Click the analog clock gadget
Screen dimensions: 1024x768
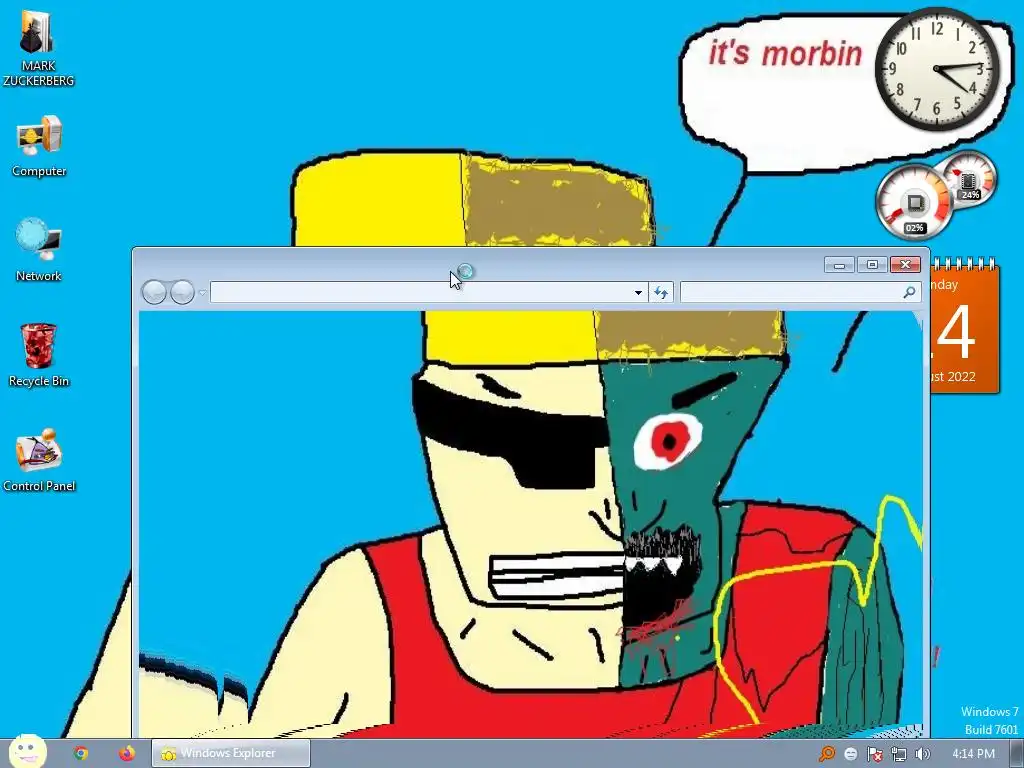[x=936, y=69]
